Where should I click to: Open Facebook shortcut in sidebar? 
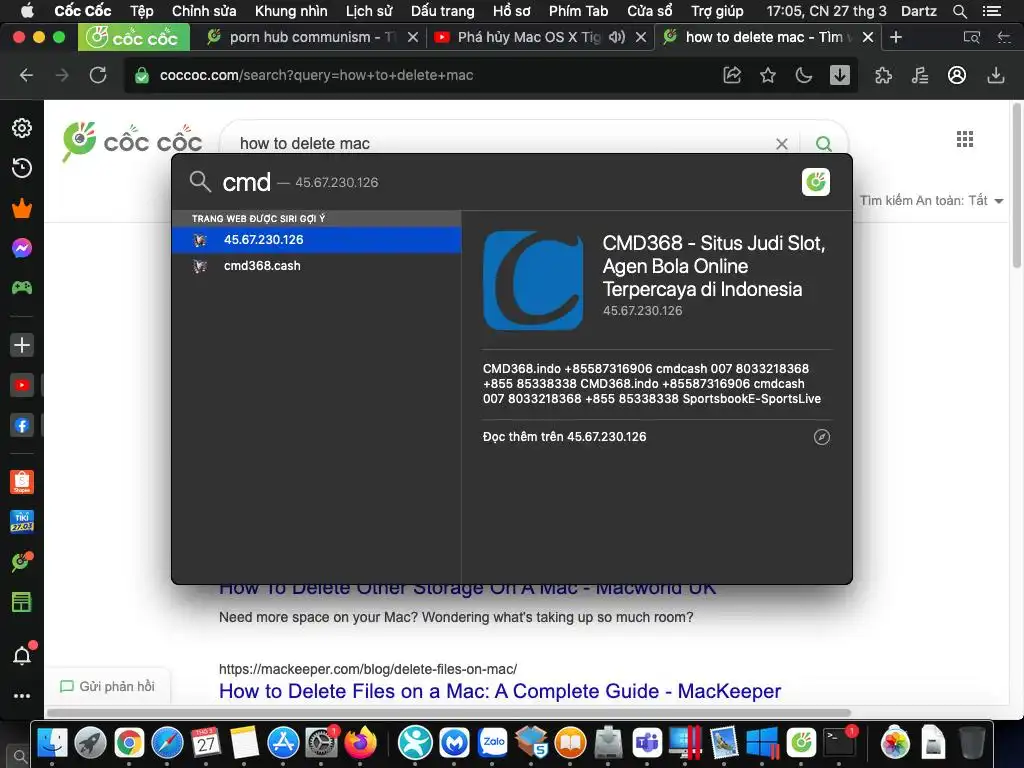click(x=22, y=426)
